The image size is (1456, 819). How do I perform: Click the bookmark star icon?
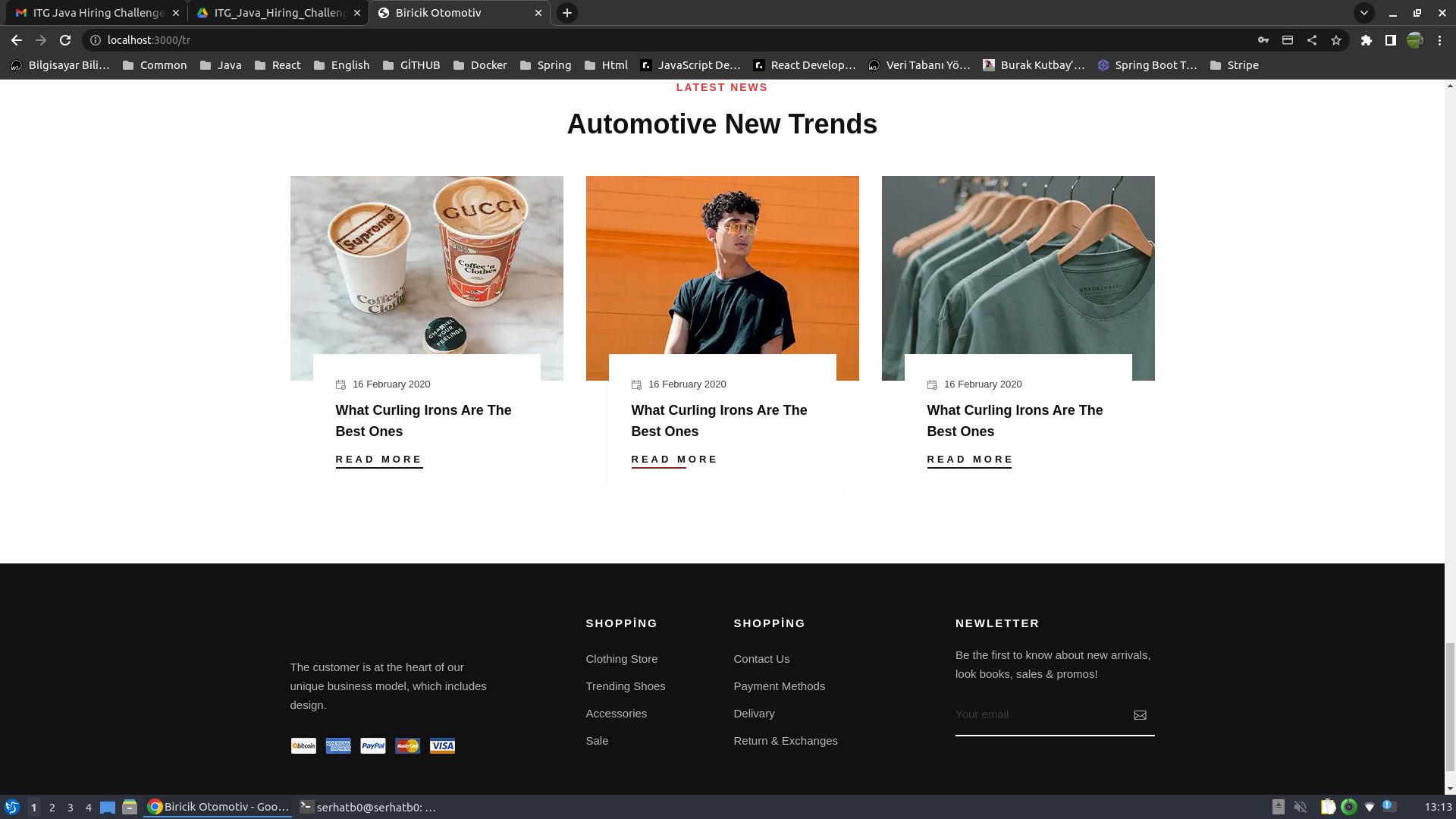pos(1336,40)
